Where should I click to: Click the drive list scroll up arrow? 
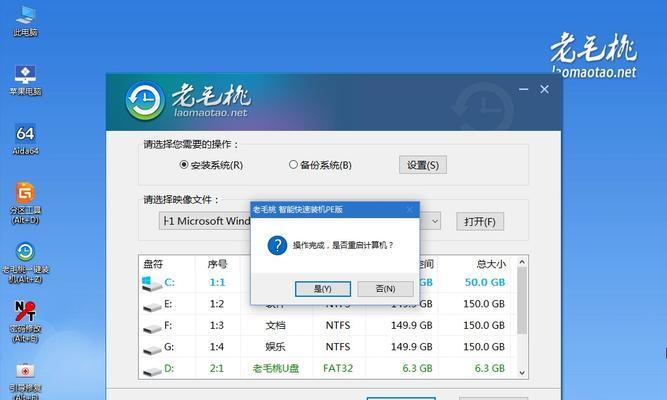click(522, 262)
